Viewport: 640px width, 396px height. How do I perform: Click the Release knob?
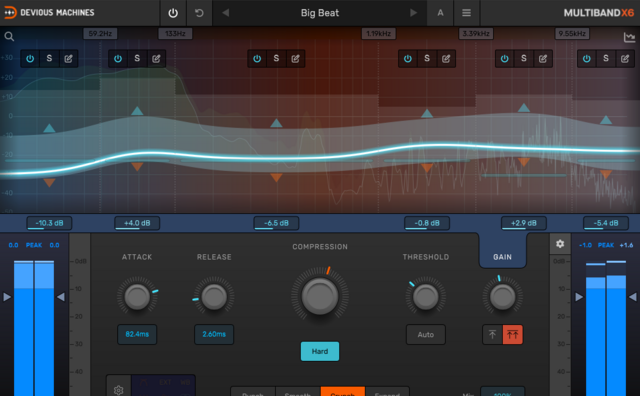(x=214, y=297)
